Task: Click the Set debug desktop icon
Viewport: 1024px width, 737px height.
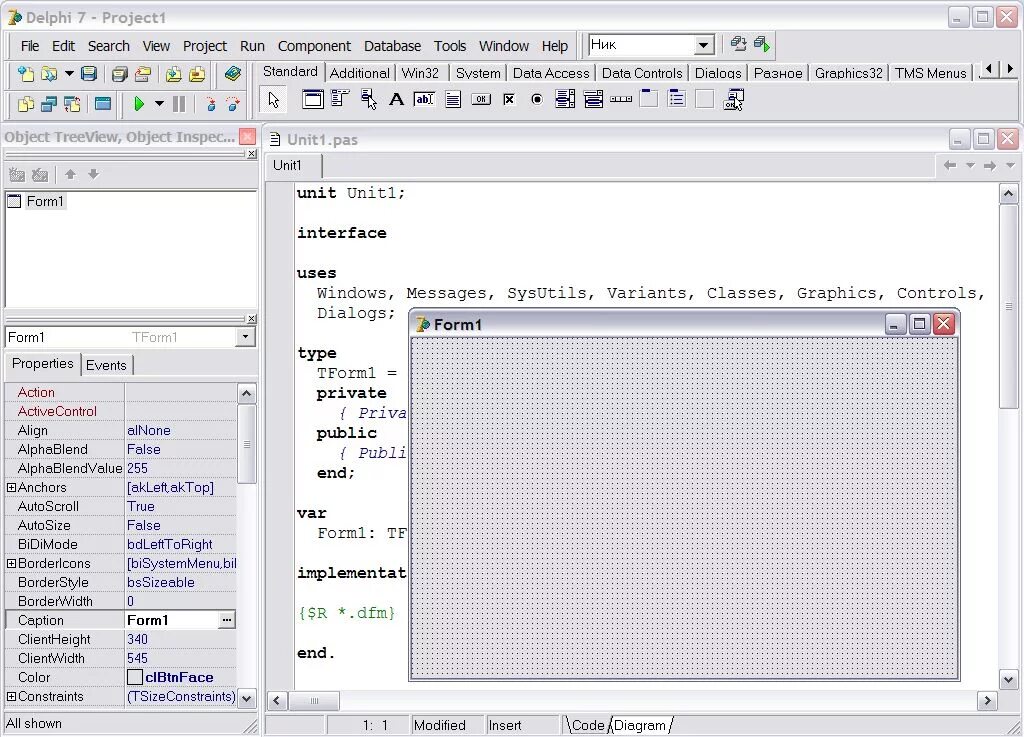Action: point(761,44)
